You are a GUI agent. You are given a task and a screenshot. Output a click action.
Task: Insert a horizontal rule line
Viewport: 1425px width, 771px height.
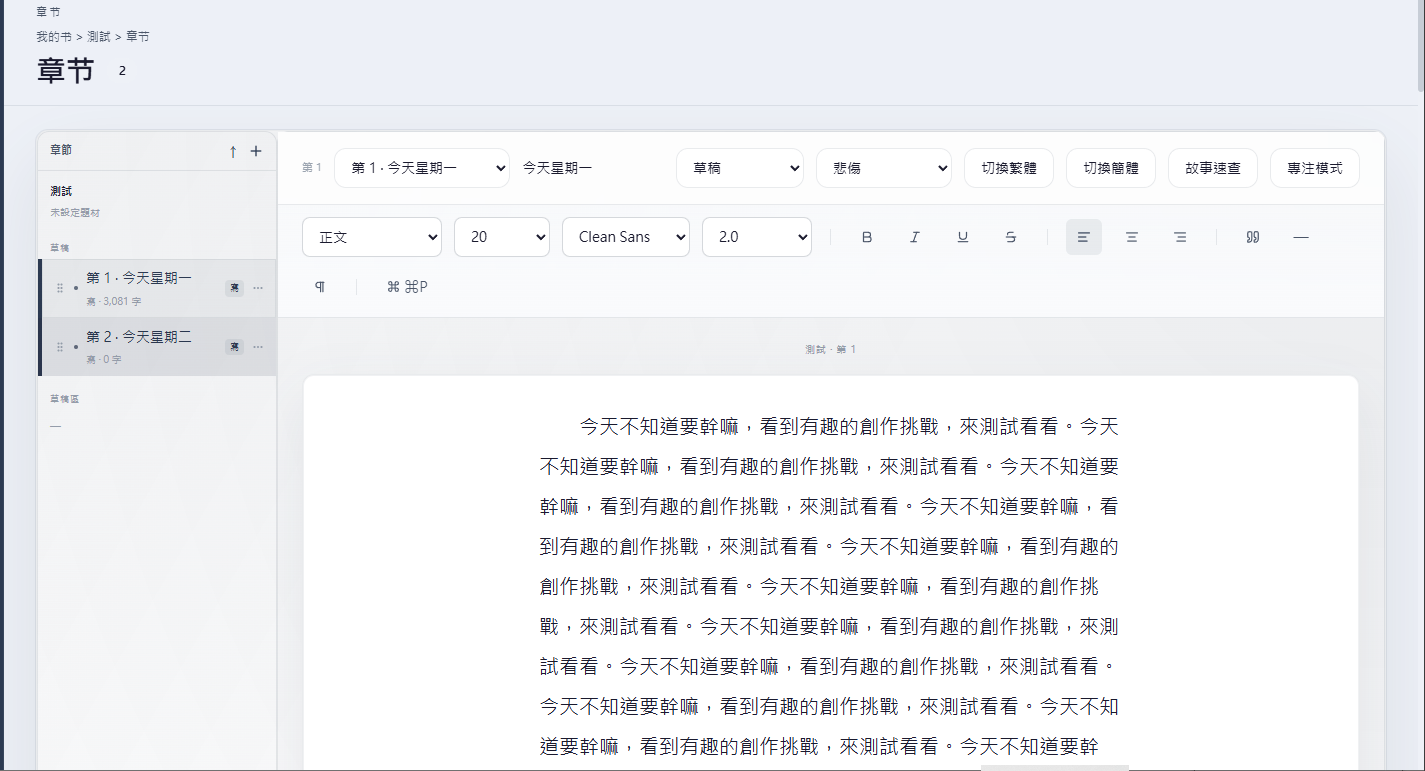point(1301,237)
